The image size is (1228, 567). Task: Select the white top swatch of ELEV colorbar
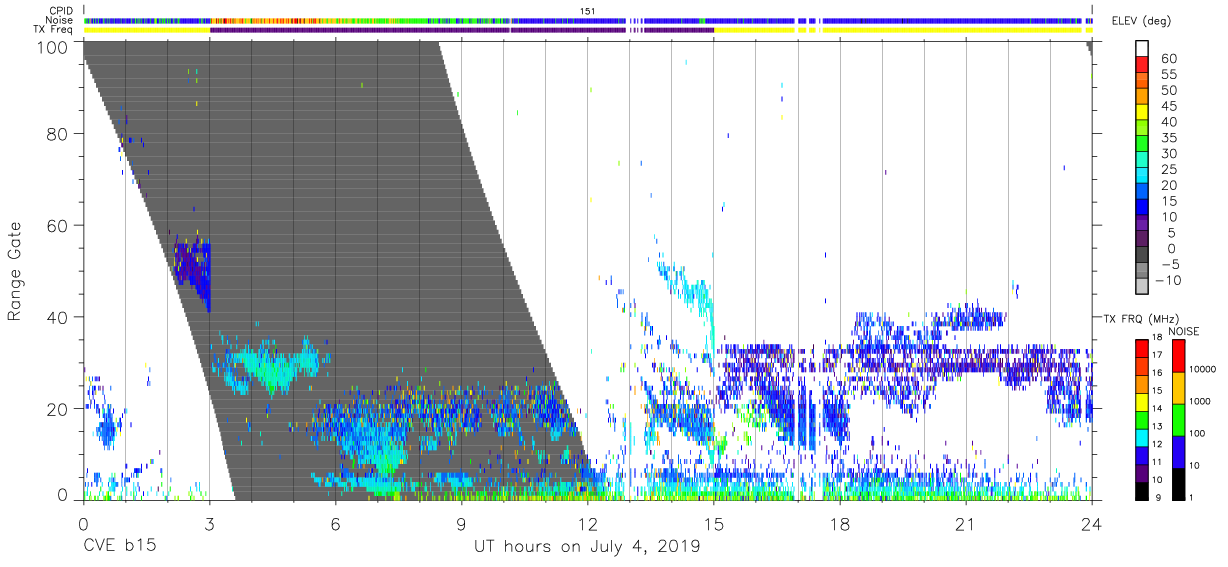coord(1142,50)
